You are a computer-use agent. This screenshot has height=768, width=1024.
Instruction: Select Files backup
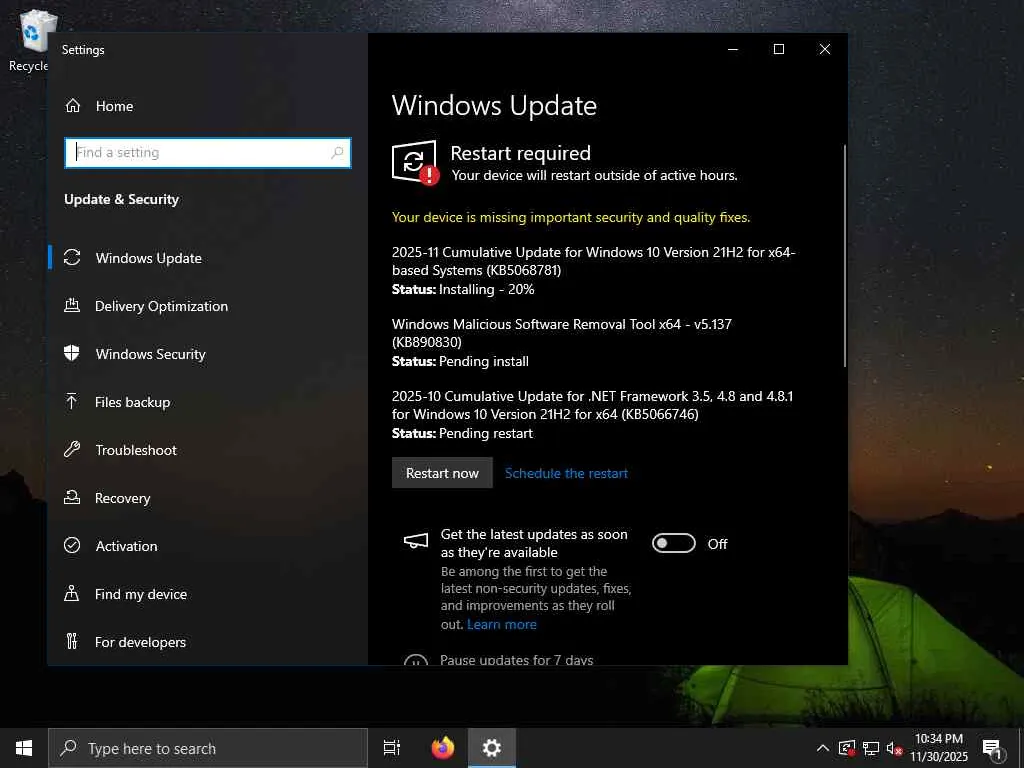tap(208, 402)
